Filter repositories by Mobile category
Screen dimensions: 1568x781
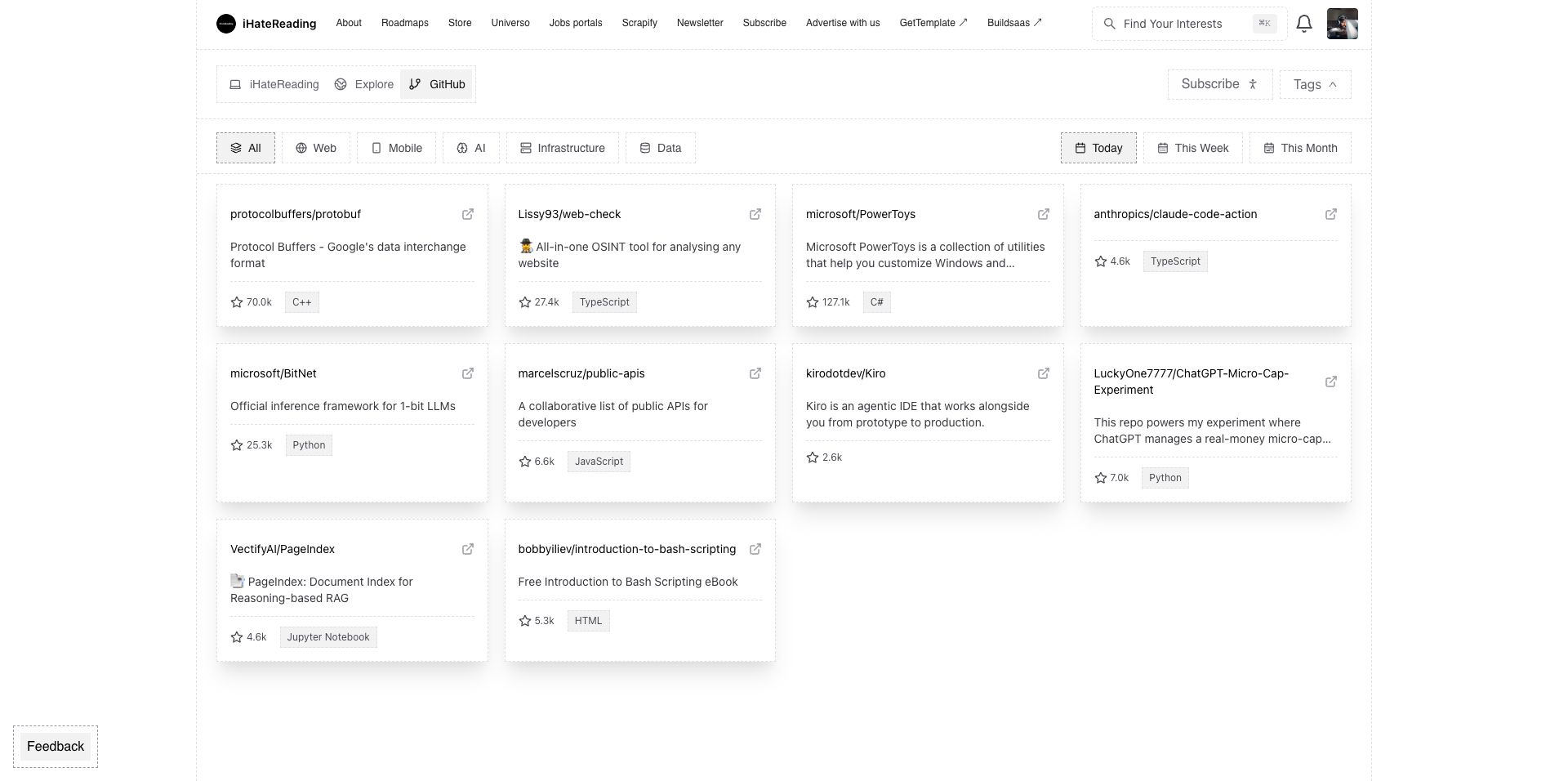click(x=396, y=148)
